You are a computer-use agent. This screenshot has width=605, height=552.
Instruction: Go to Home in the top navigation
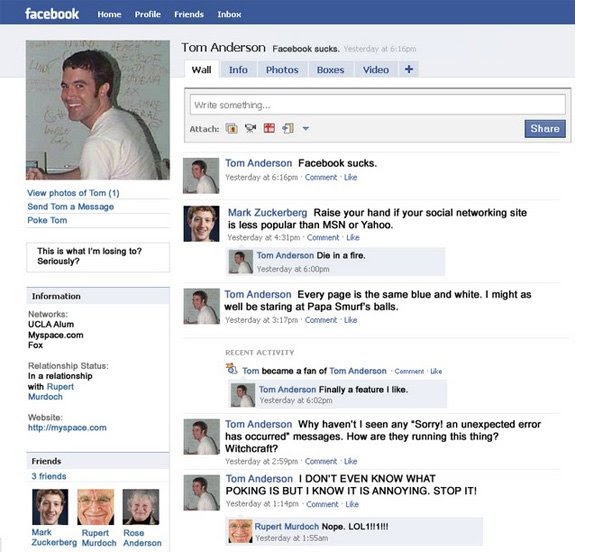(109, 14)
